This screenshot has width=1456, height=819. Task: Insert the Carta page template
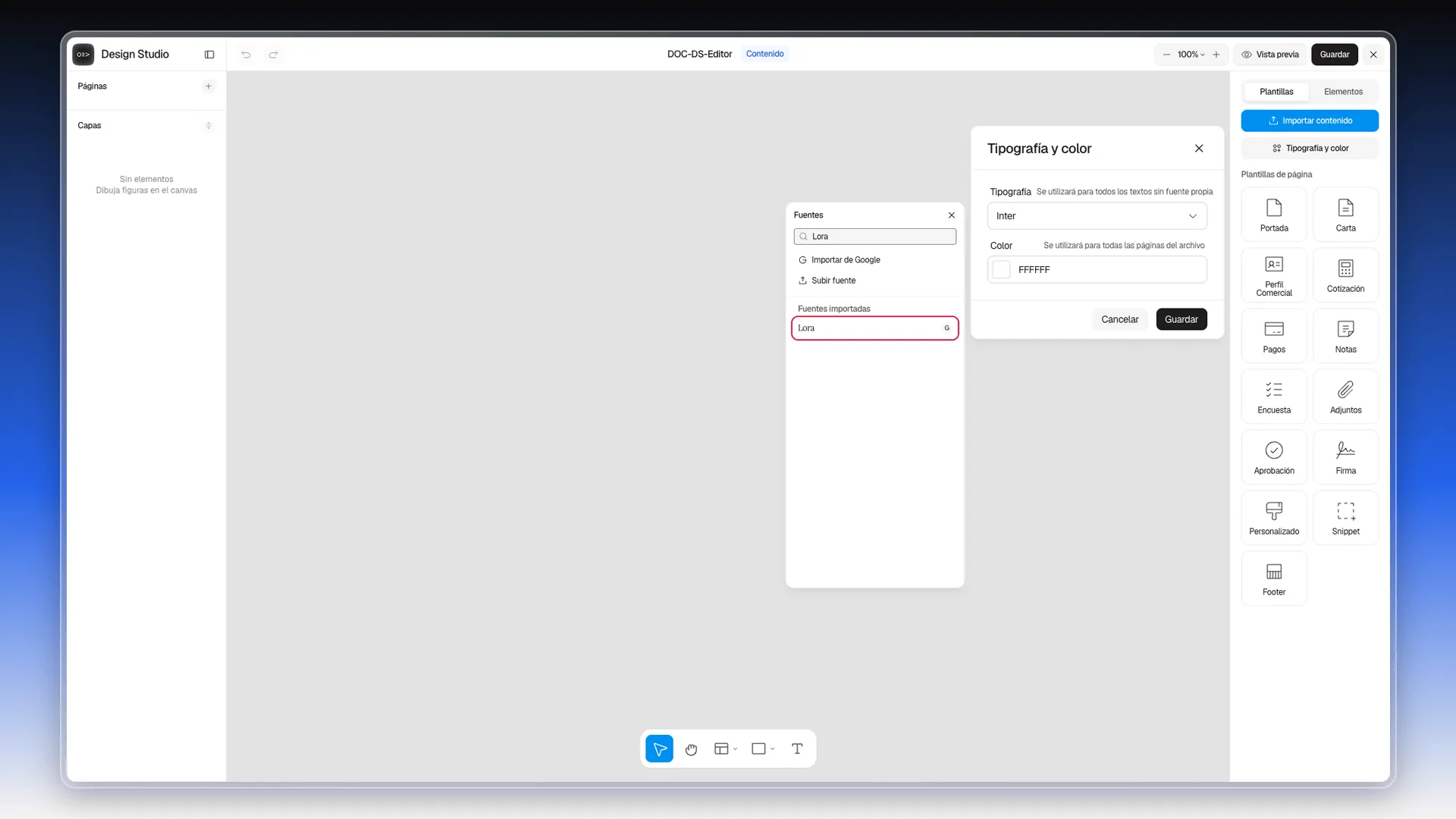1346,215
